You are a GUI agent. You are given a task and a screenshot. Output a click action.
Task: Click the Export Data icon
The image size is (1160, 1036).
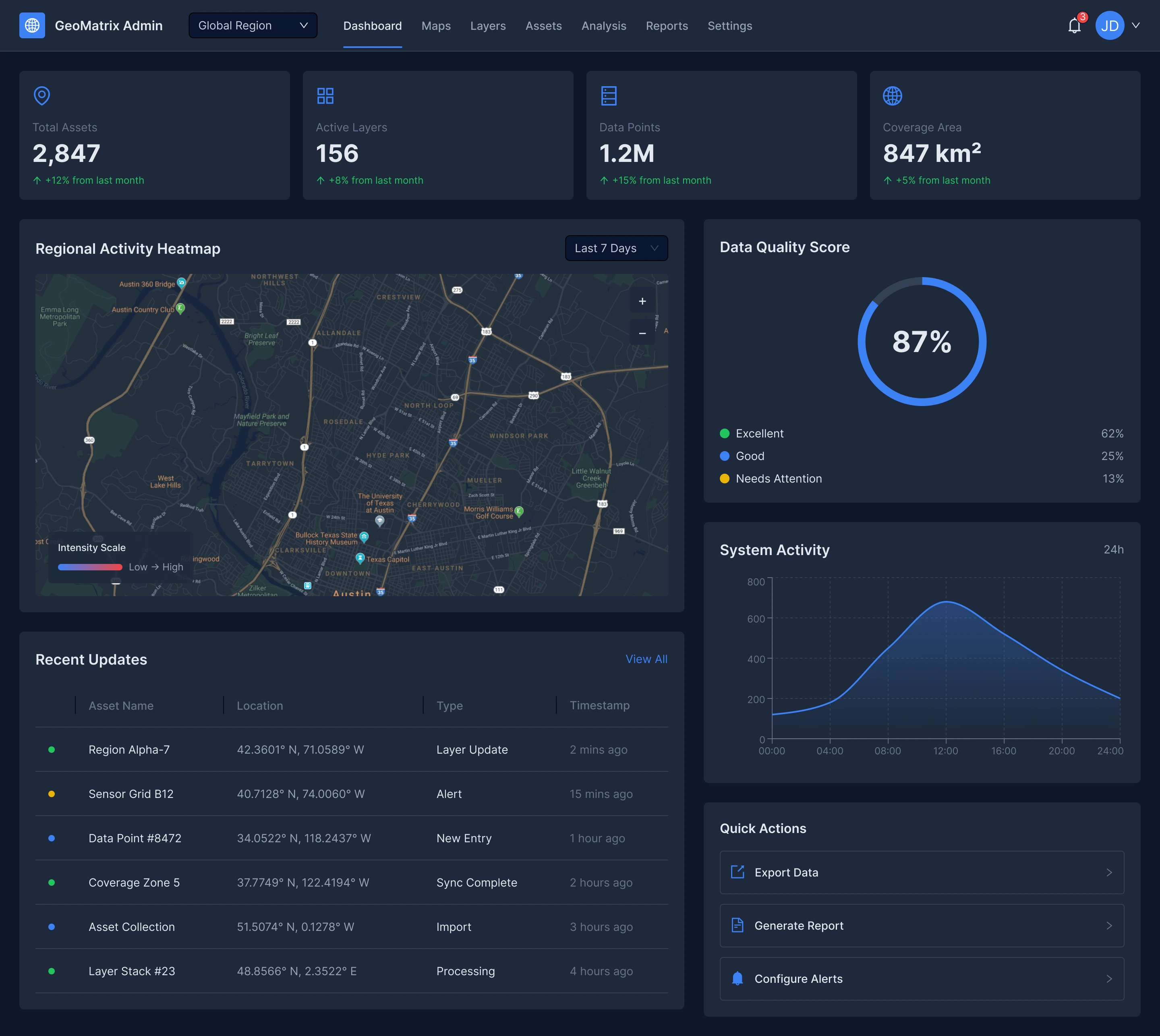[x=737, y=872]
